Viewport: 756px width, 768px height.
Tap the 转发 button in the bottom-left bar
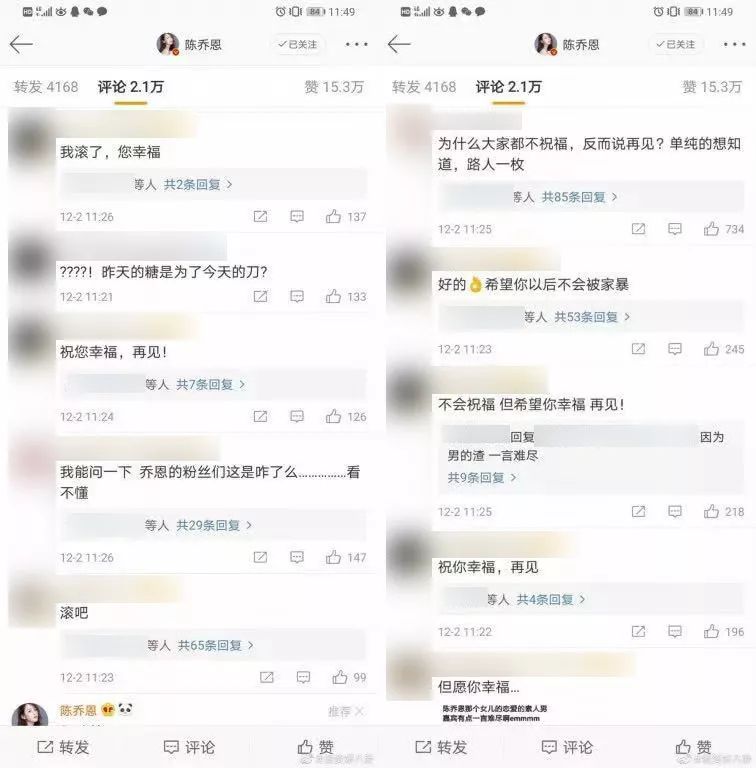click(63, 747)
